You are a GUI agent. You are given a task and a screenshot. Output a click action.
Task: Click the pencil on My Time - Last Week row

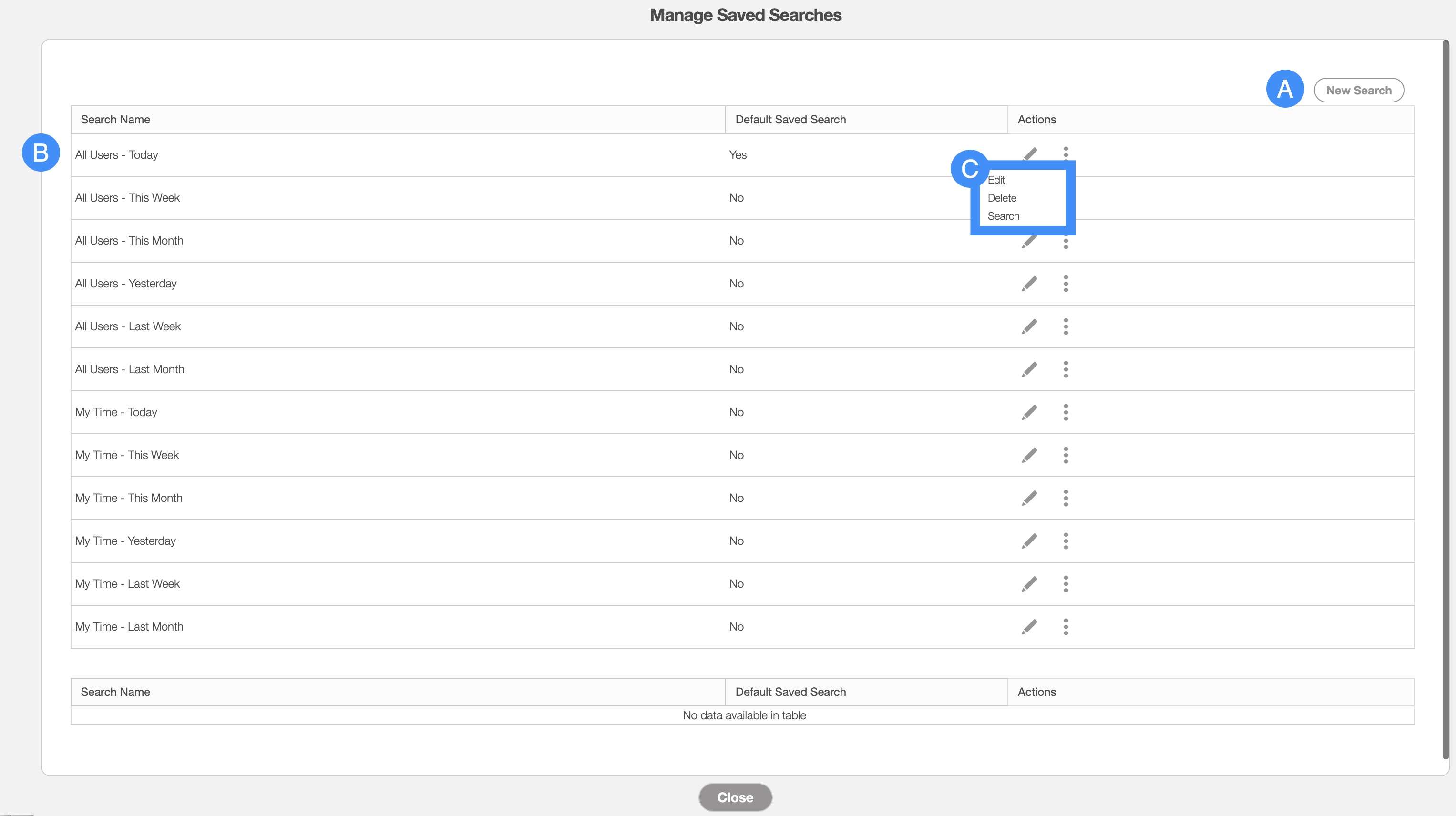(1029, 584)
